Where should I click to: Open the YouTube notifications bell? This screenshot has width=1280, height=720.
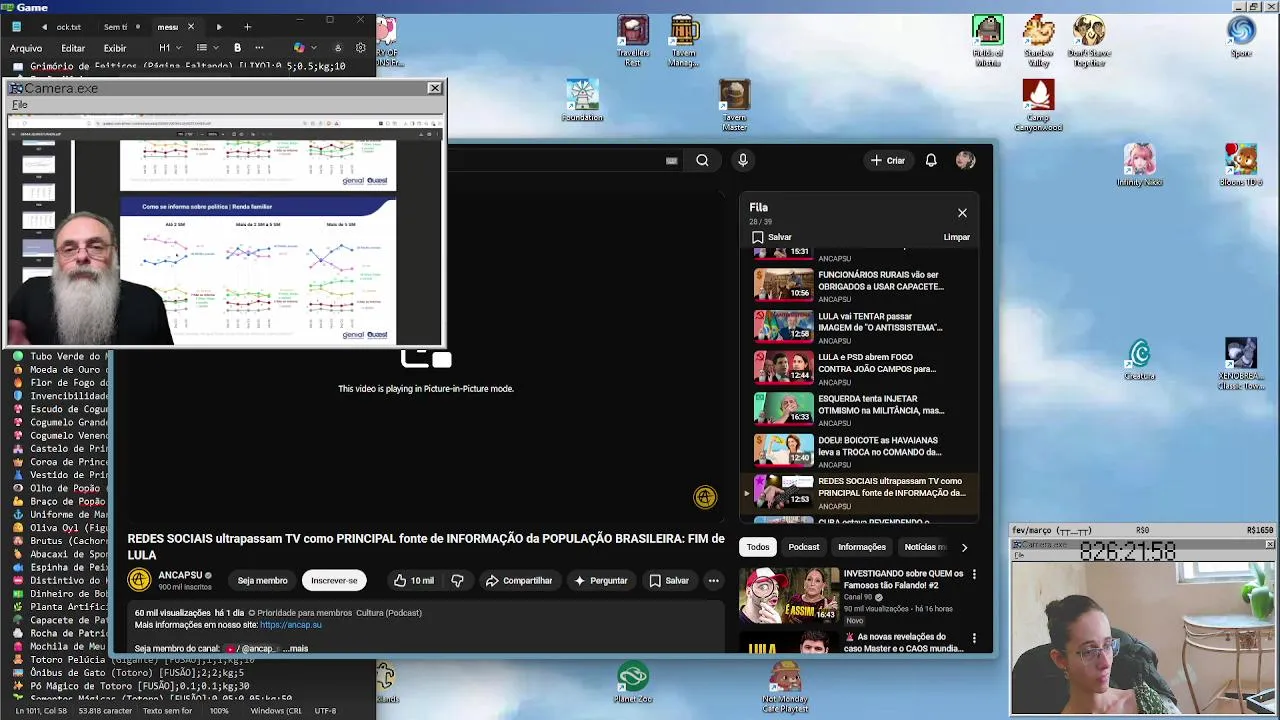(x=931, y=160)
